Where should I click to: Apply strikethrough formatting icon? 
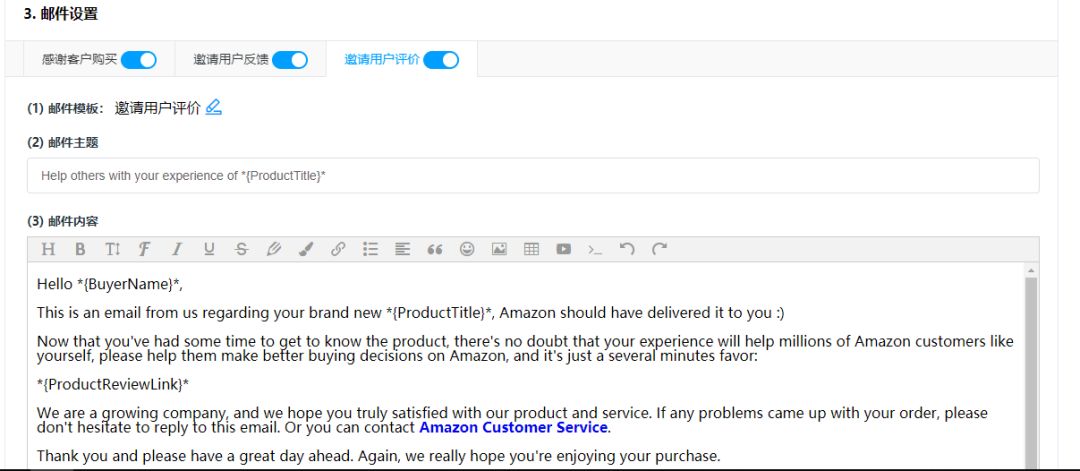[x=241, y=249]
